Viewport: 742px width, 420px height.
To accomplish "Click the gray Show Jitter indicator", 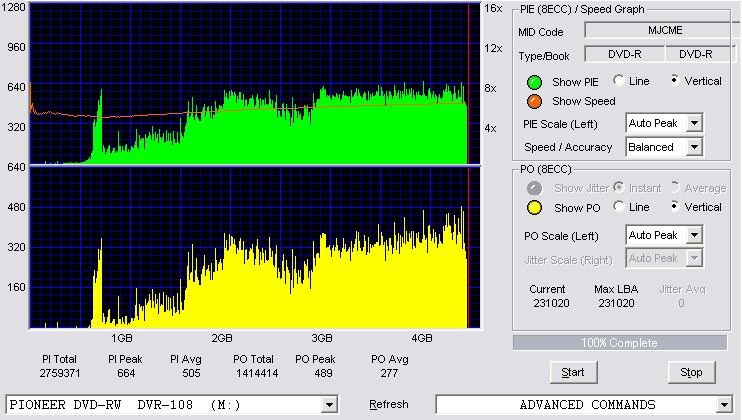I will (534, 188).
